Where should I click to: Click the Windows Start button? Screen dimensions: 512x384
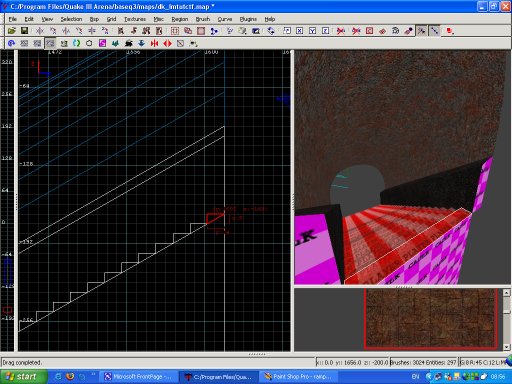pos(23,377)
